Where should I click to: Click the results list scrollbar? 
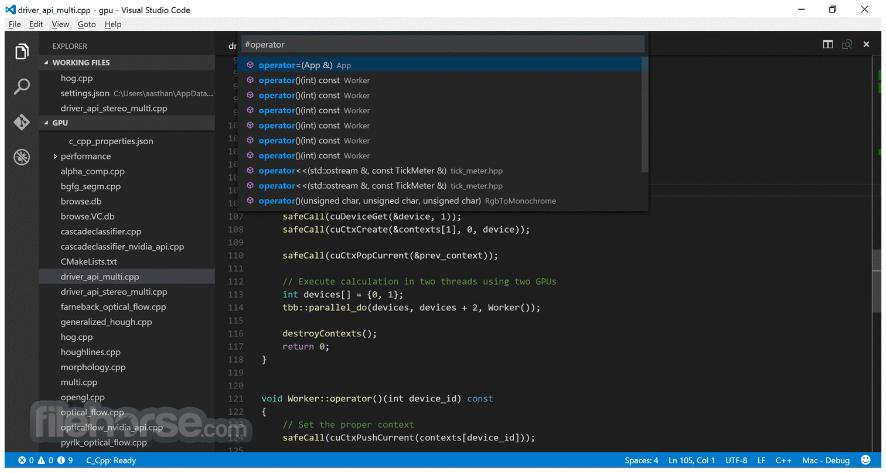click(x=645, y=115)
